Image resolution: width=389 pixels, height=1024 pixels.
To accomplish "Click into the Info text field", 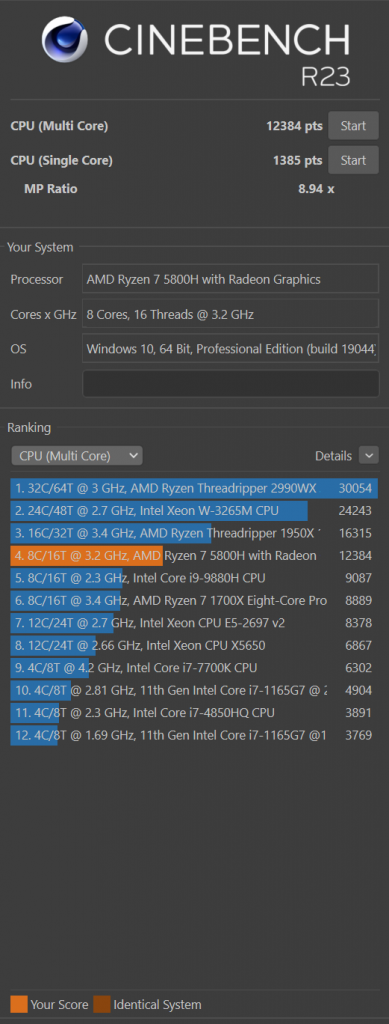I will (230, 384).
